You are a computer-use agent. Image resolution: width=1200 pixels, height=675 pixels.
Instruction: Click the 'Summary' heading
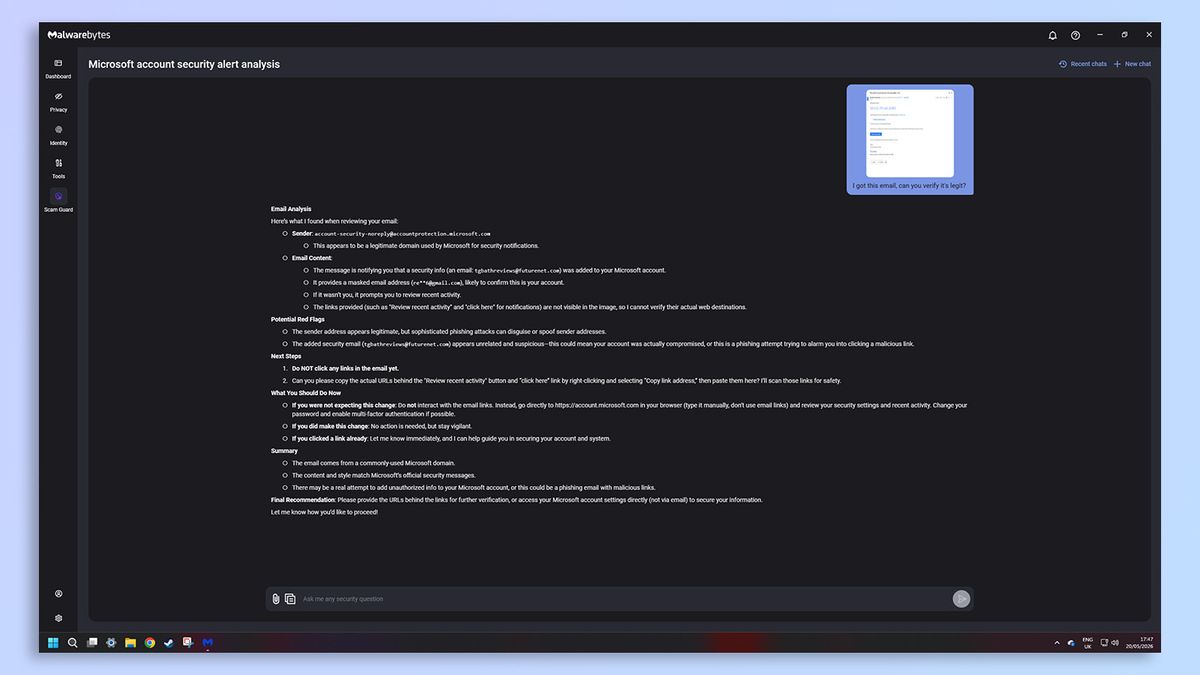[284, 451]
